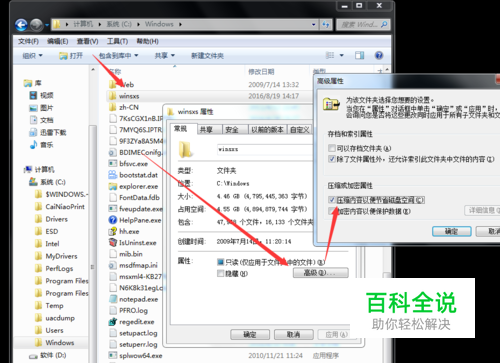
Task: Open 软件 (D:) drive in sidebar
Action: click(47, 355)
